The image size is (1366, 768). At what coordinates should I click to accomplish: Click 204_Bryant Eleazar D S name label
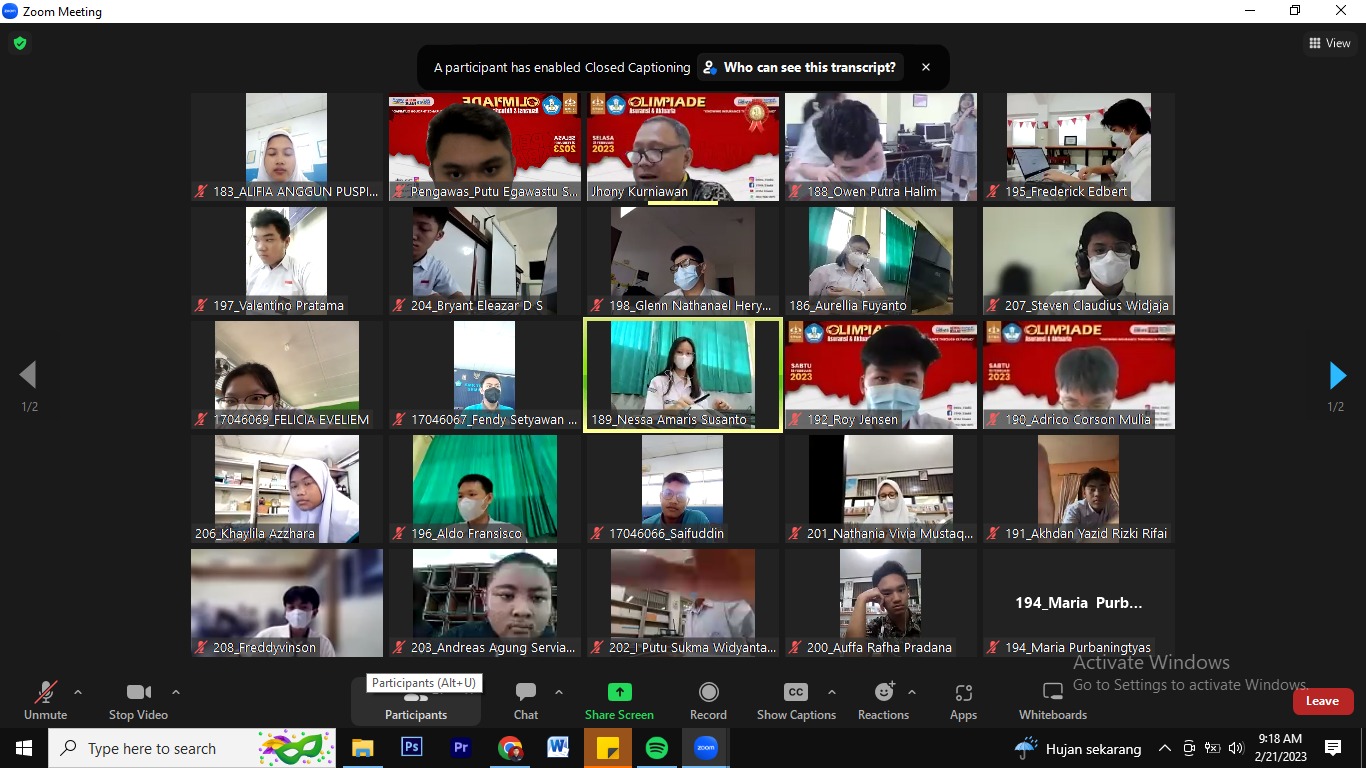[x=467, y=305]
